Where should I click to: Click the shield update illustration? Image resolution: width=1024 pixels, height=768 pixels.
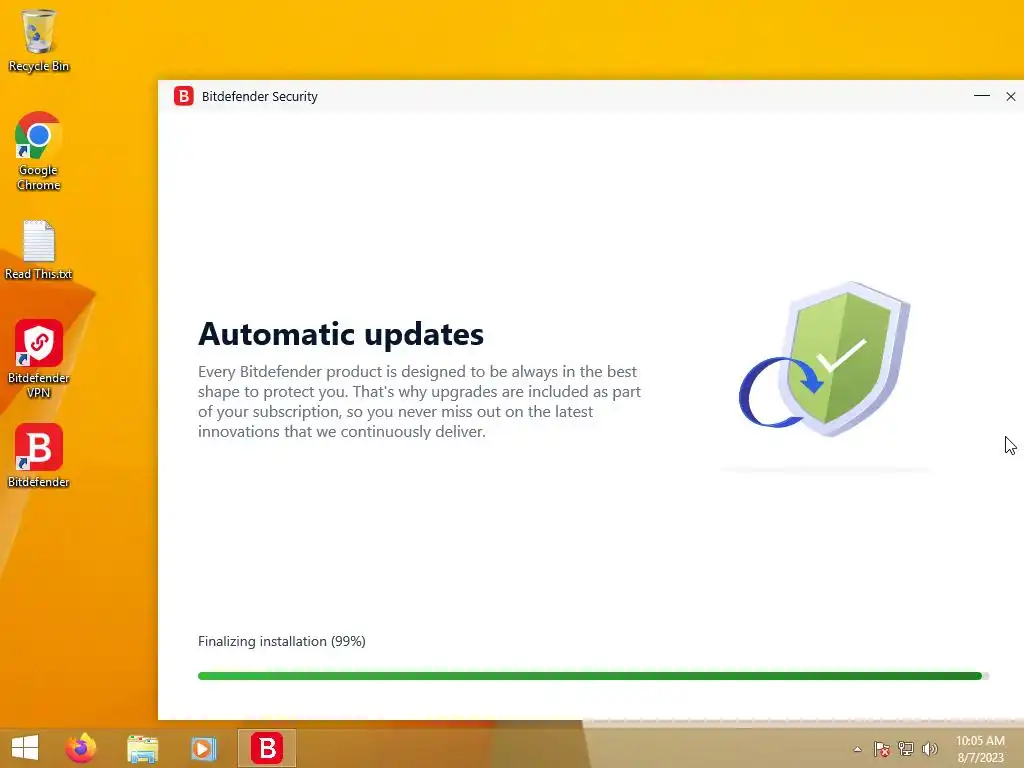click(824, 359)
